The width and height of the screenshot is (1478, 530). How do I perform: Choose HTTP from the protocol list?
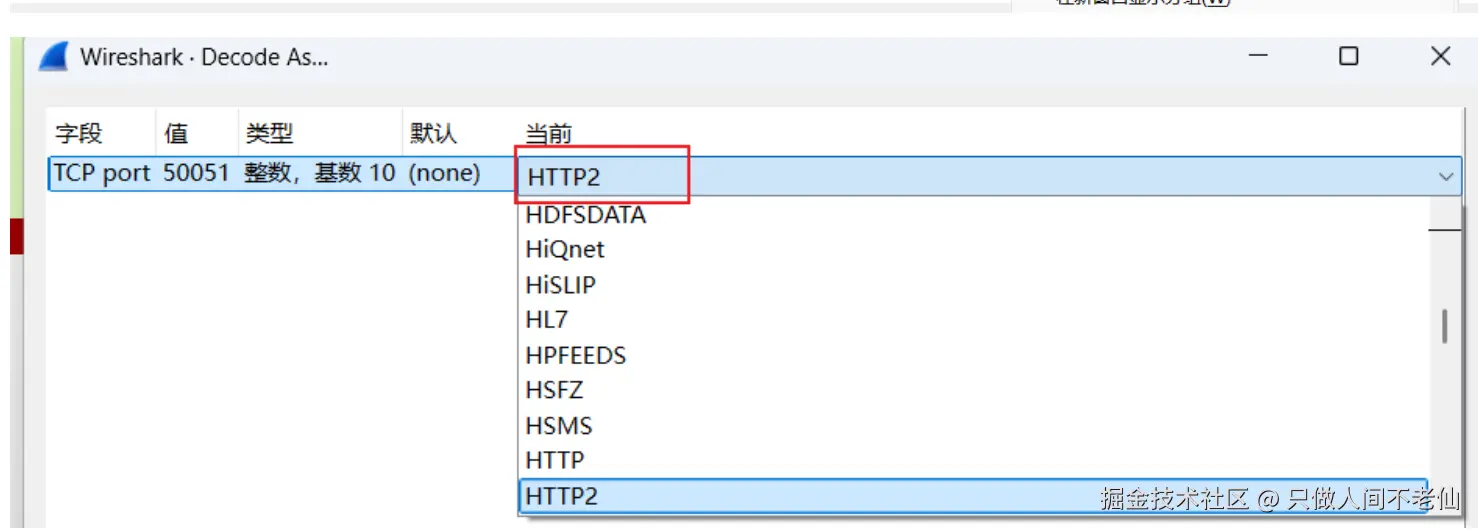pyautogui.click(x=555, y=461)
